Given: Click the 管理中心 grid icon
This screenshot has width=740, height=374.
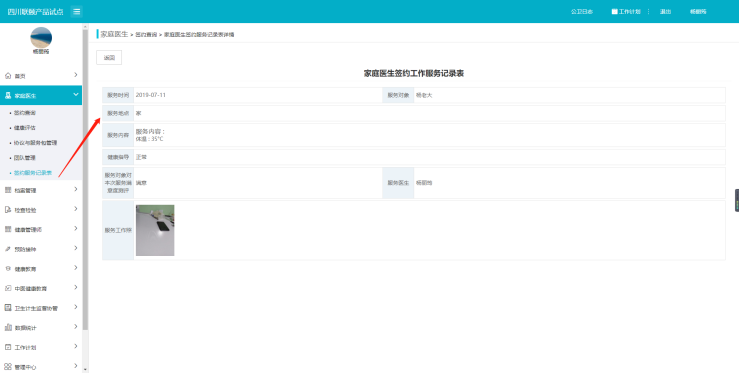Looking at the screenshot, I should click(x=8, y=366).
